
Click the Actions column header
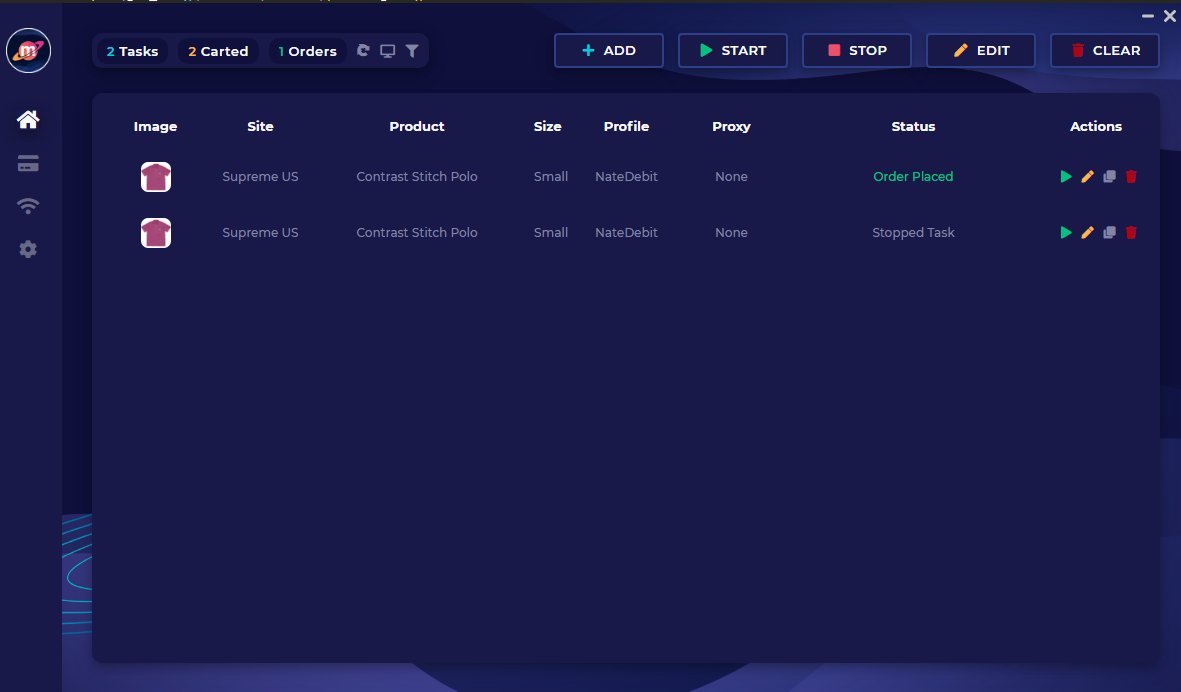pos(1096,127)
